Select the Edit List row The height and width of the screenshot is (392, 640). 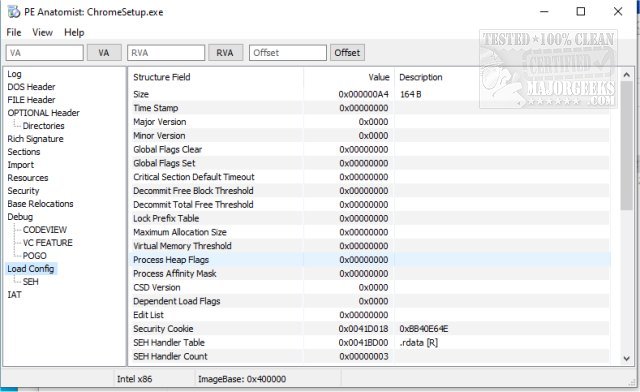point(370,315)
